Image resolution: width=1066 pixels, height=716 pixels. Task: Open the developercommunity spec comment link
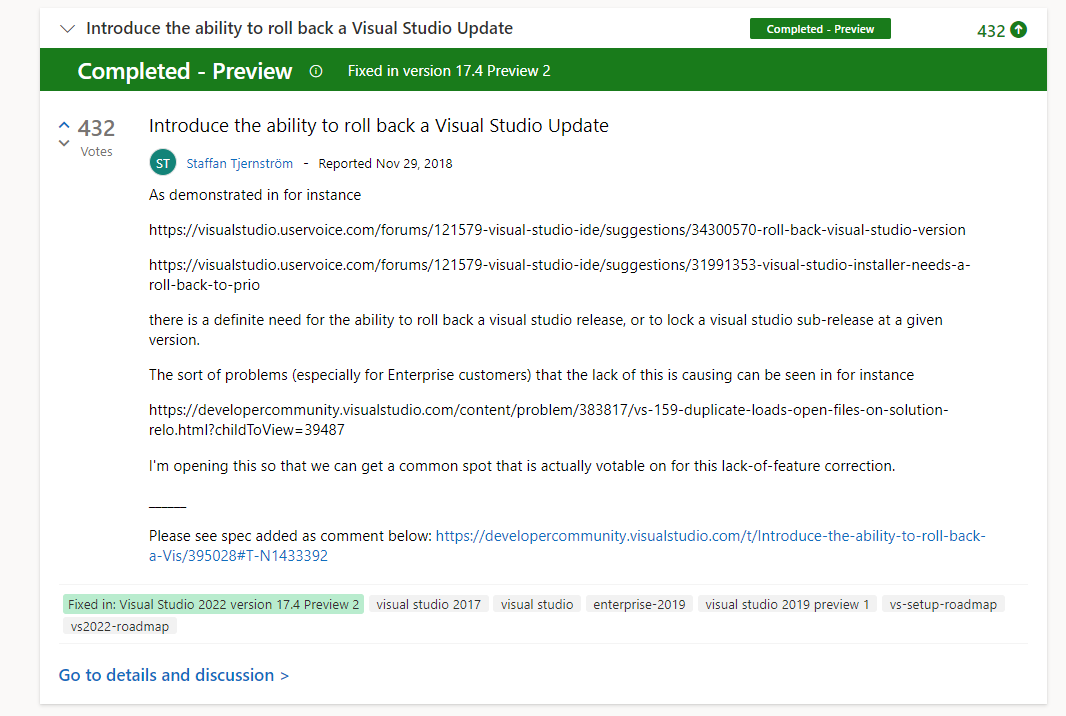click(567, 545)
